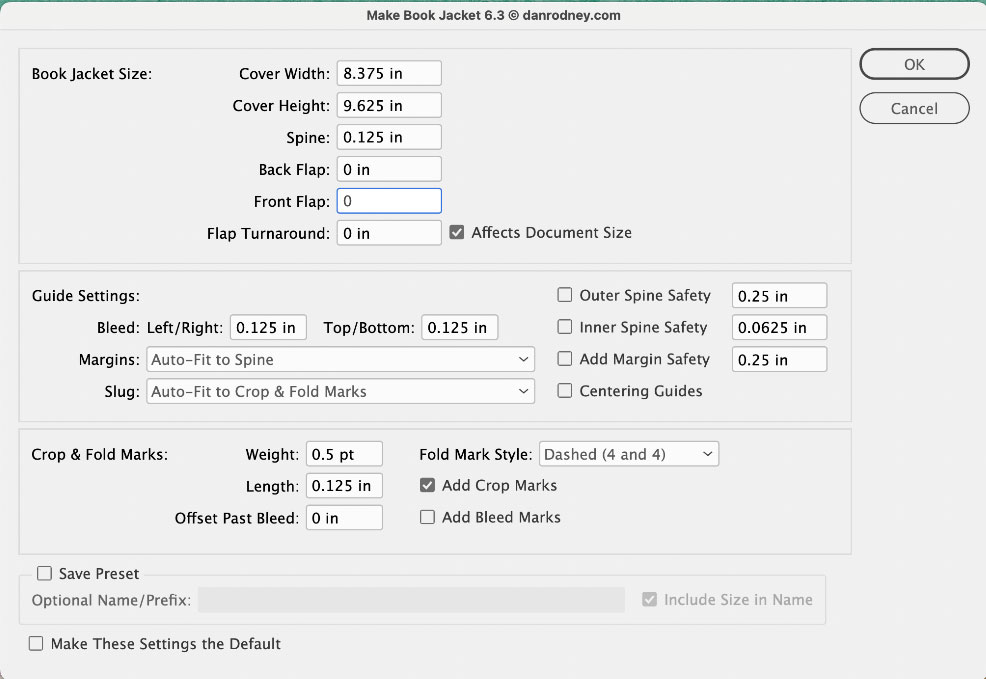Check the Centering Guides option
This screenshot has width=986, height=679.
pyautogui.click(x=565, y=391)
